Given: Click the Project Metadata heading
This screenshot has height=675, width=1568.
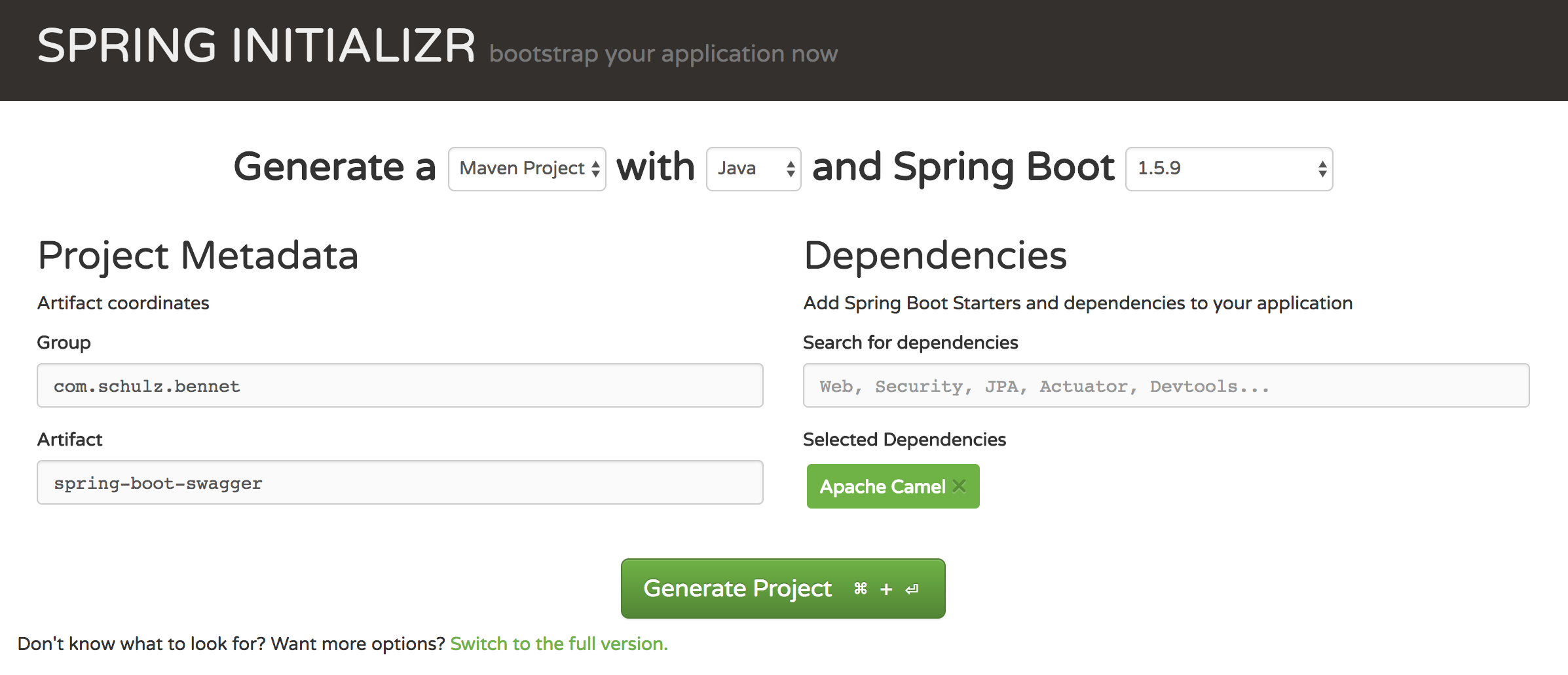Looking at the screenshot, I should click(x=198, y=256).
